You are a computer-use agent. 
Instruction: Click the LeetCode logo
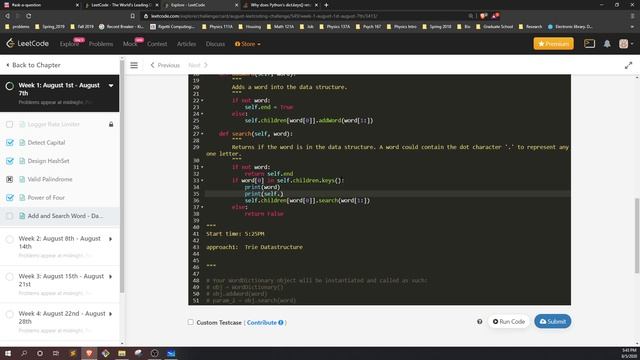tap(27, 43)
